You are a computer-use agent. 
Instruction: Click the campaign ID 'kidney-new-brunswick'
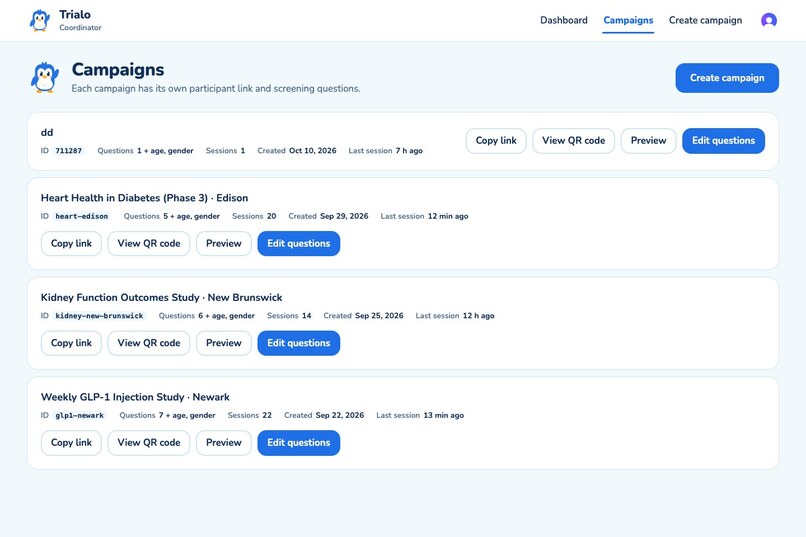pos(99,316)
